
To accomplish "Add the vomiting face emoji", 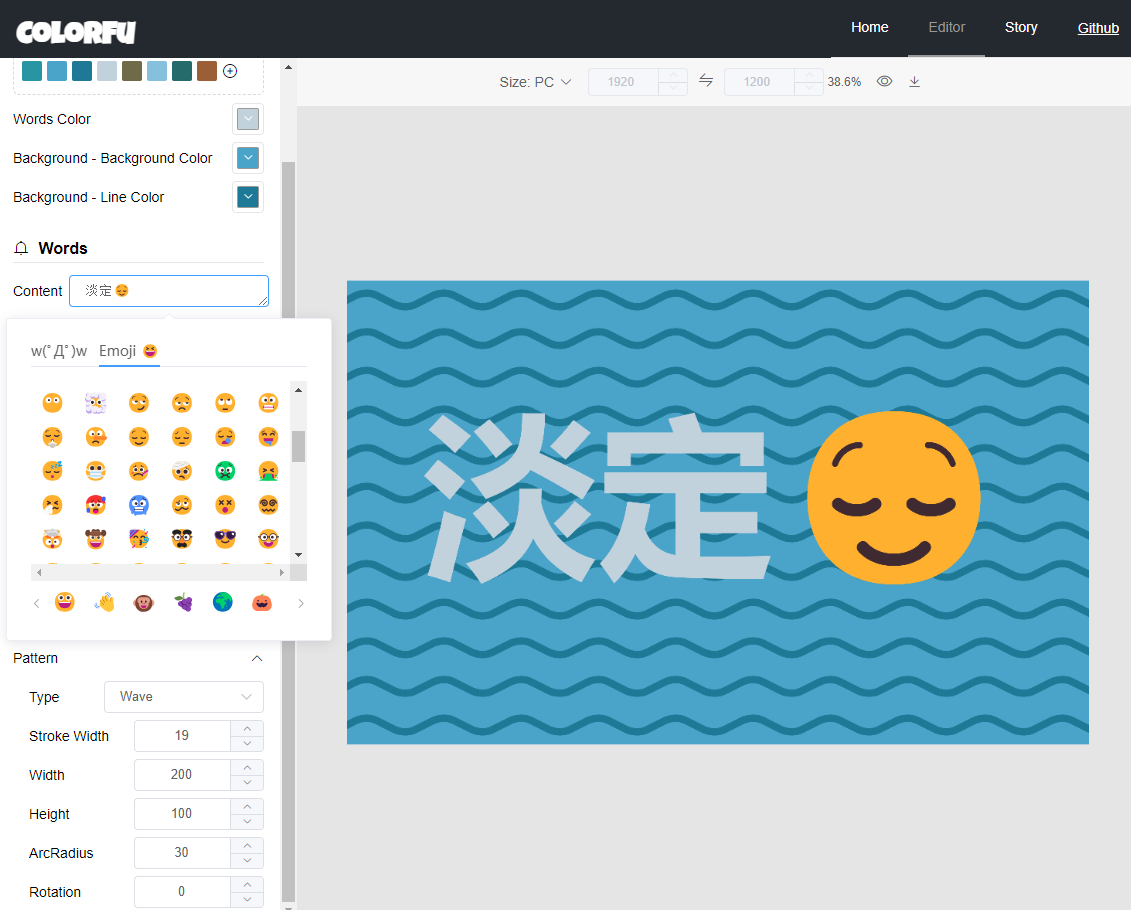I will 268,471.
